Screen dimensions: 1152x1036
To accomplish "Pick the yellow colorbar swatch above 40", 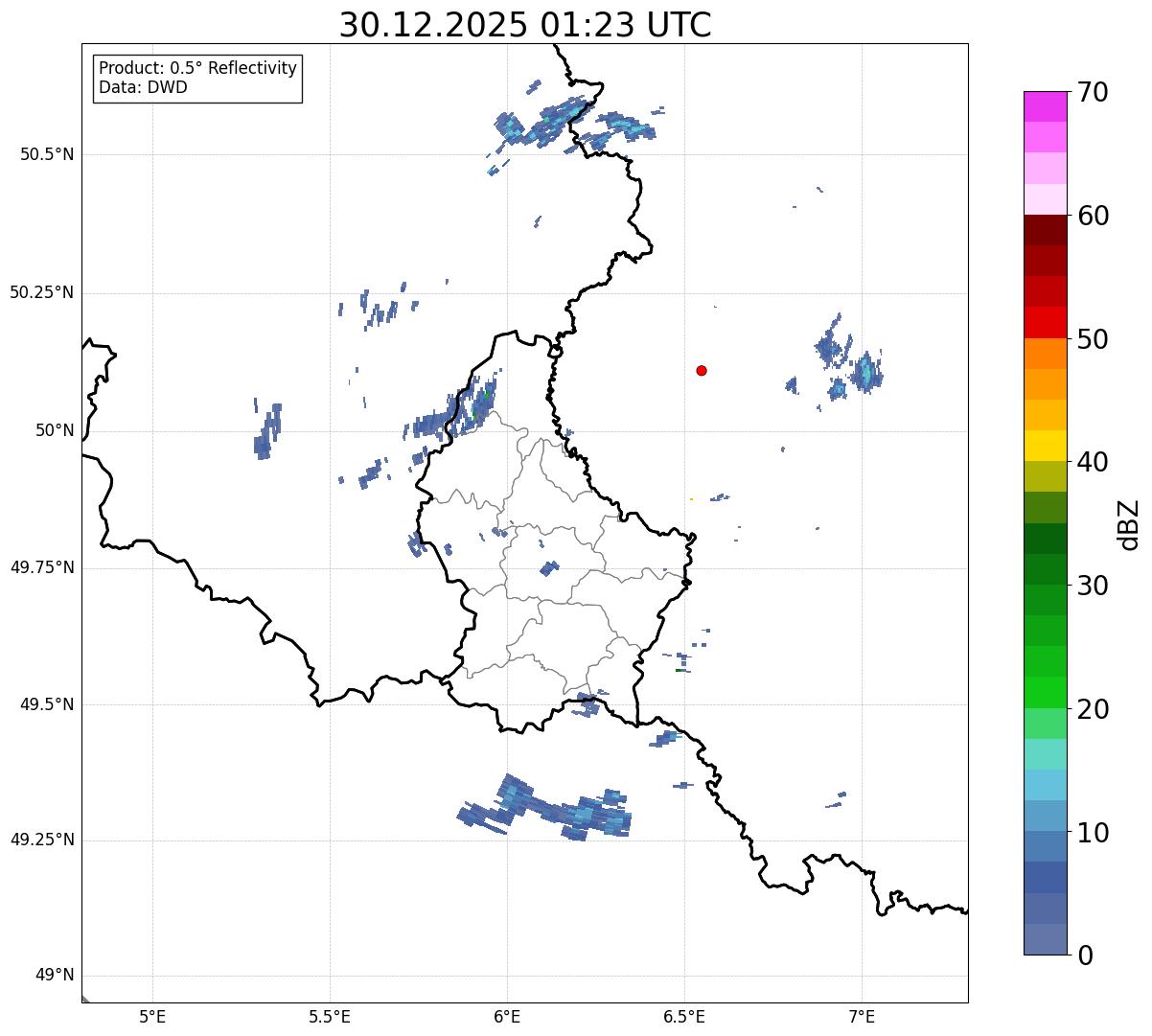I will pyautogui.click(x=1046, y=446).
